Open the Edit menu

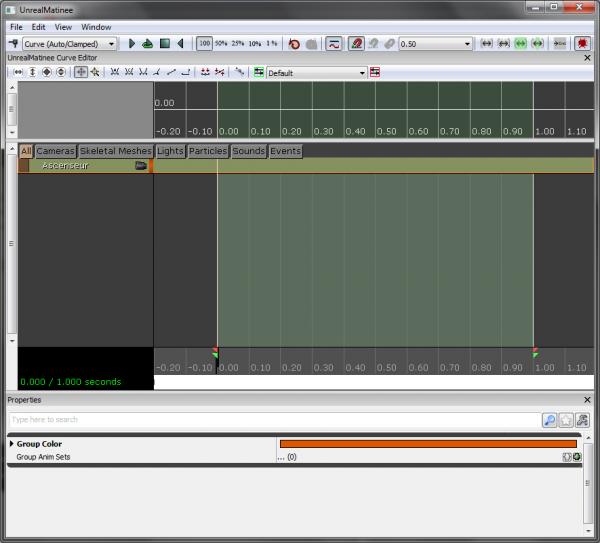[38, 27]
